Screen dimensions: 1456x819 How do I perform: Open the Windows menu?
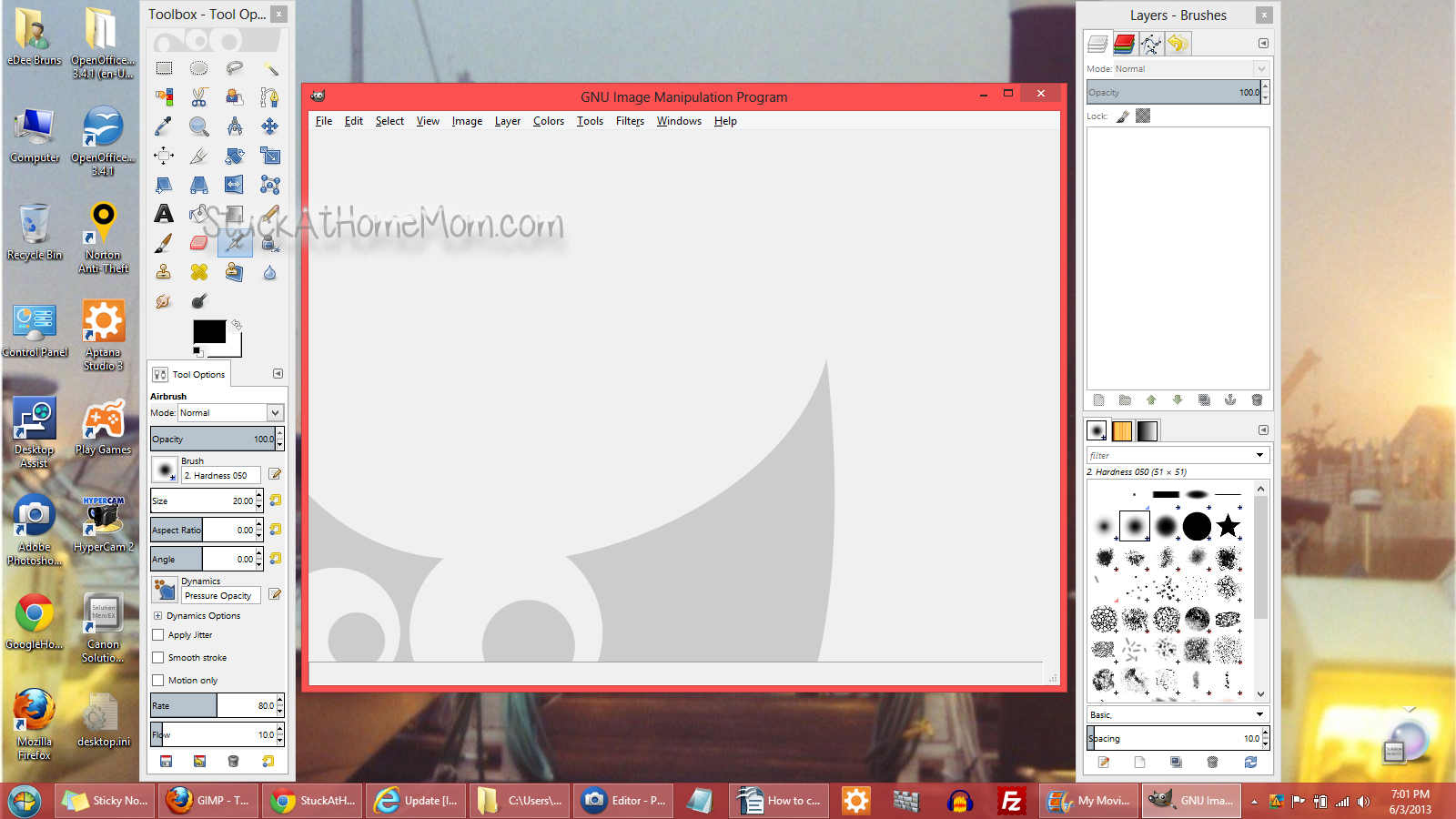point(679,121)
